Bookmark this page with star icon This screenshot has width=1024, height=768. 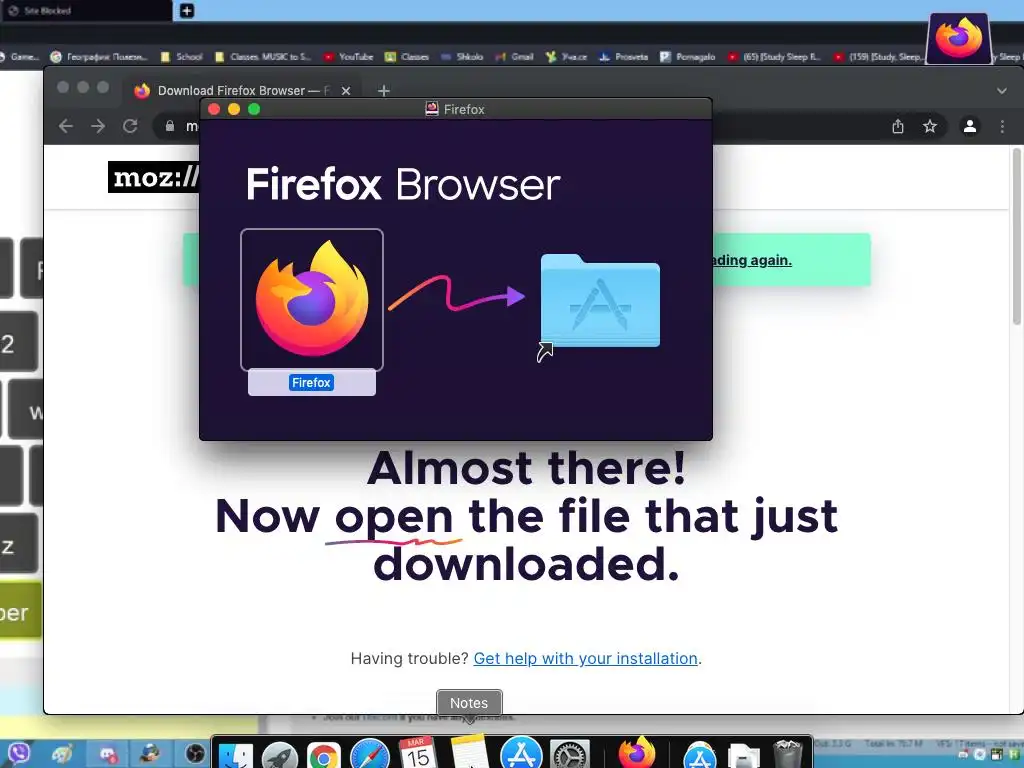pyautogui.click(x=930, y=126)
